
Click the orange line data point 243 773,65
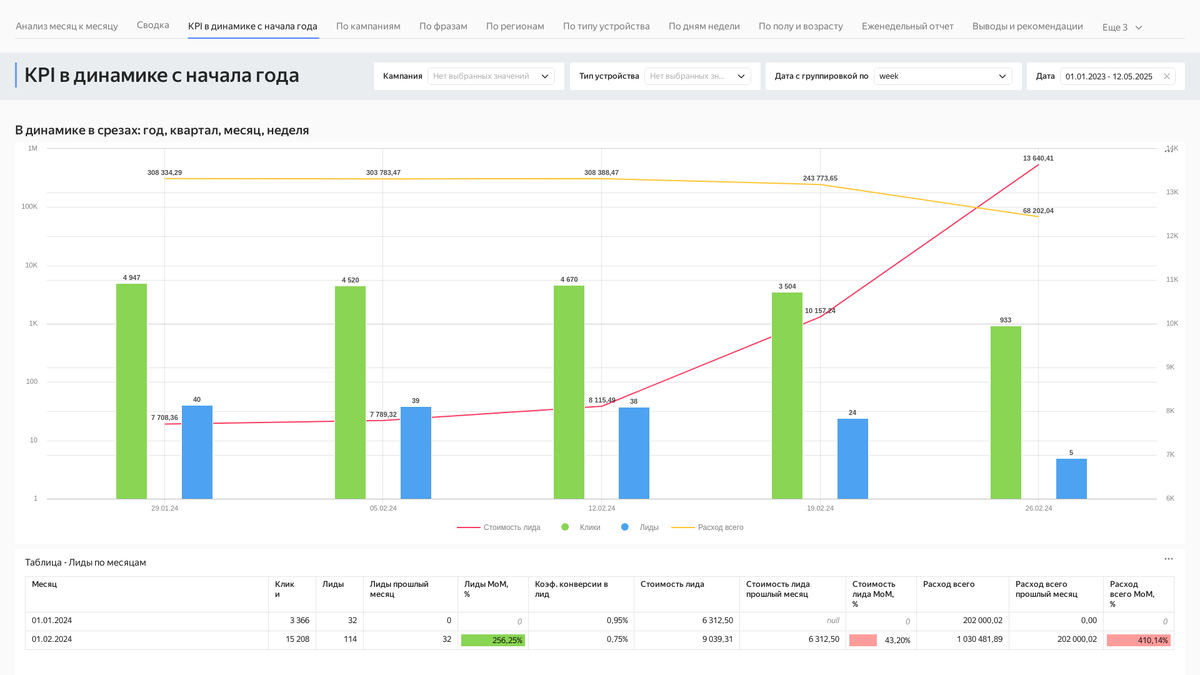point(820,184)
